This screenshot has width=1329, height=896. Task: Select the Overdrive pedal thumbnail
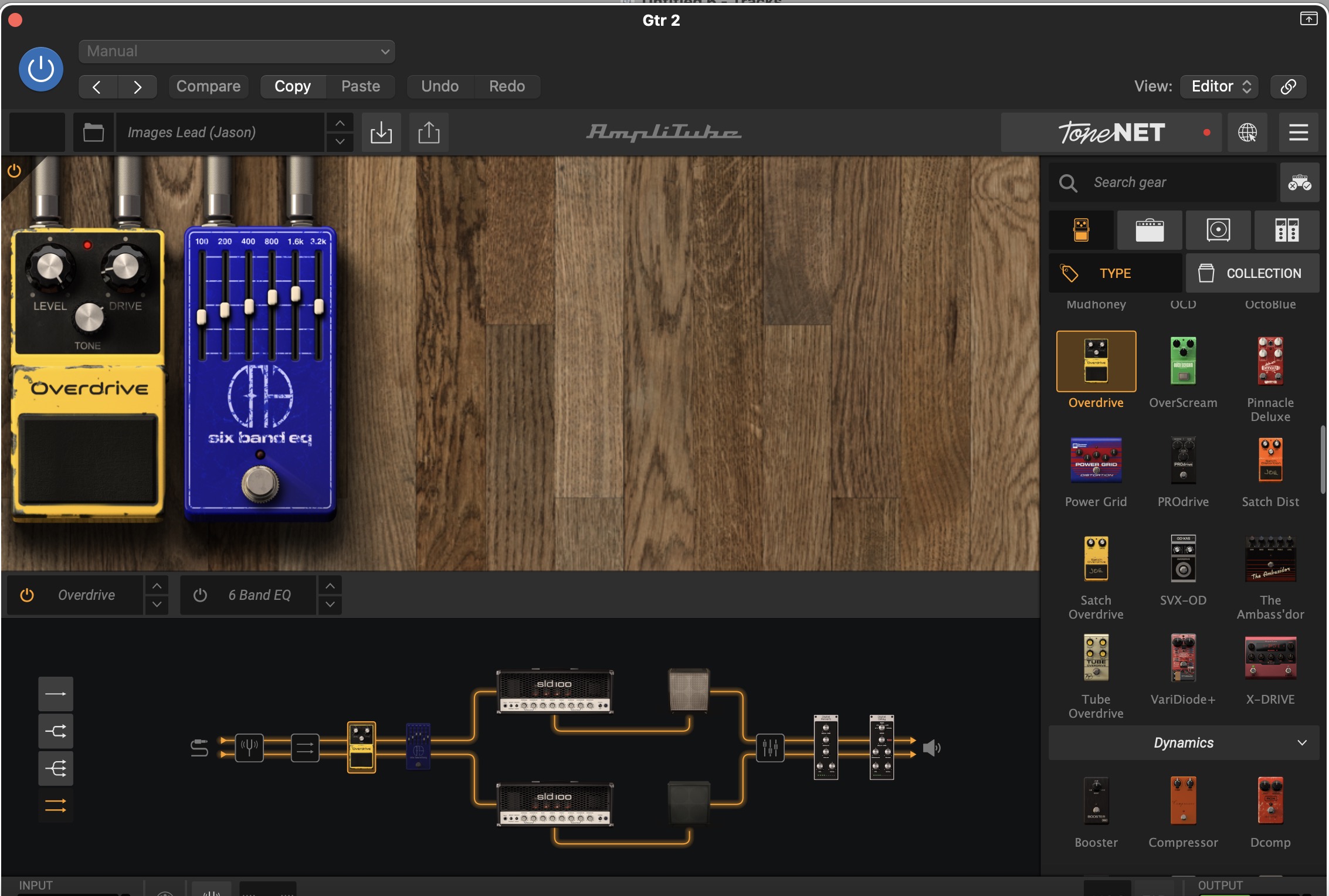1096,361
